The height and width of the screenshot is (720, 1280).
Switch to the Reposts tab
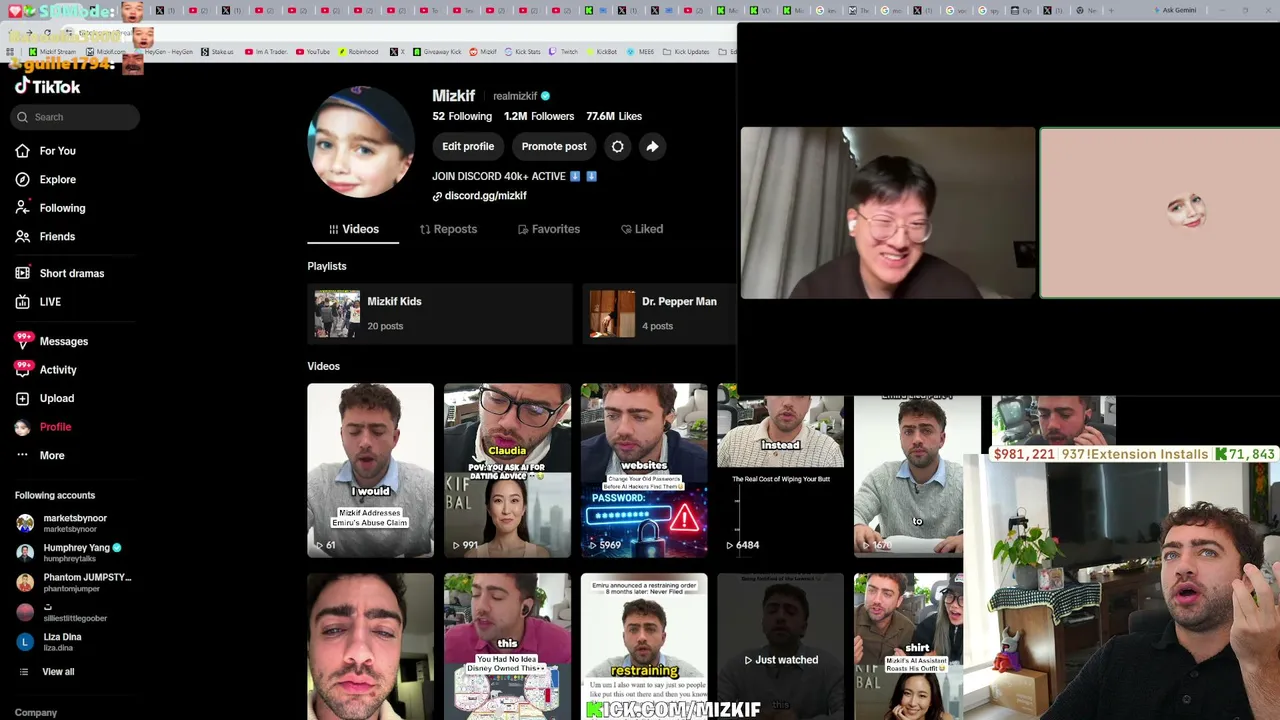pyautogui.click(x=448, y=229)
